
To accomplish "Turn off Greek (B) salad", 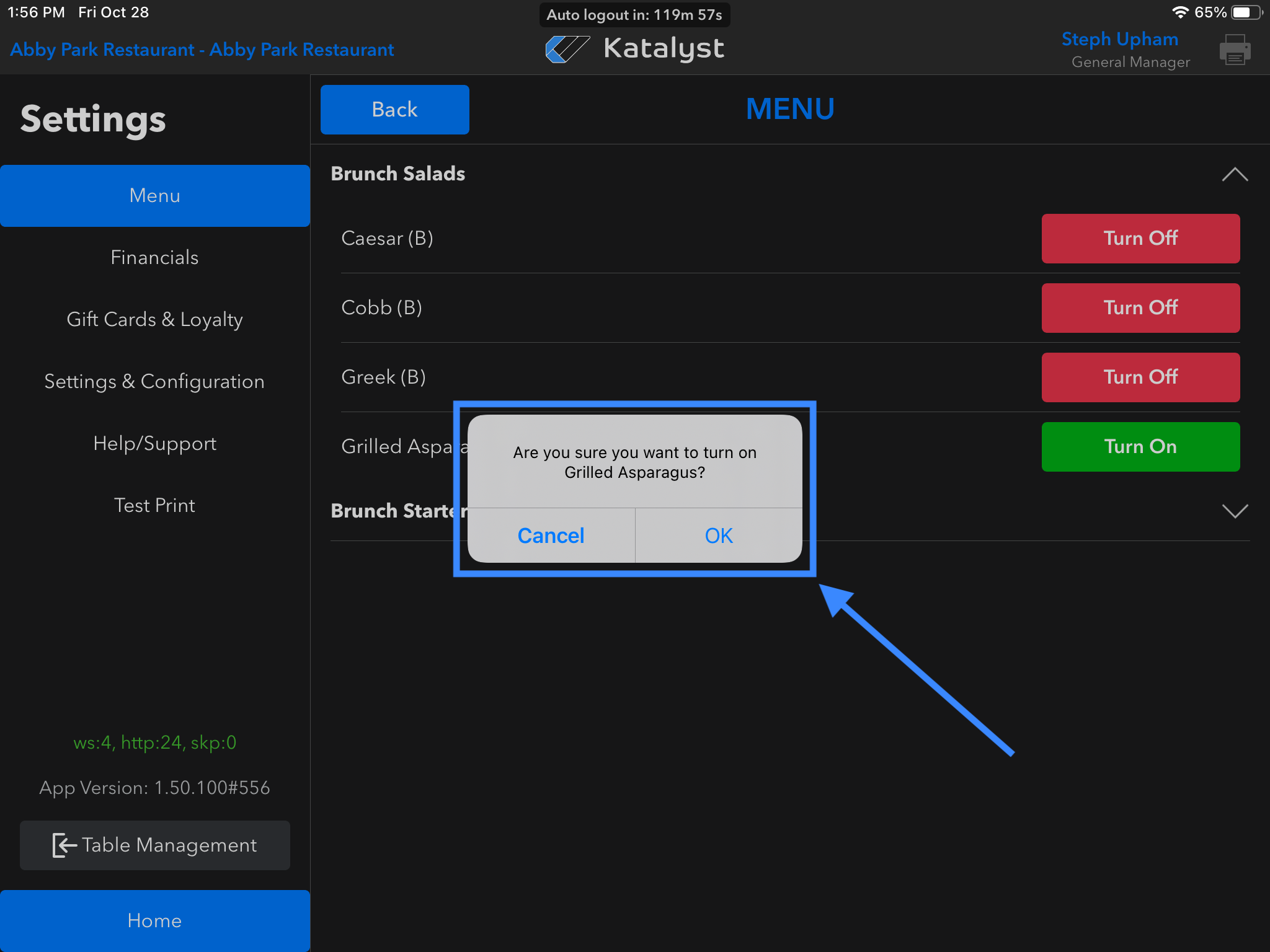I will [x=1140, y=377].
